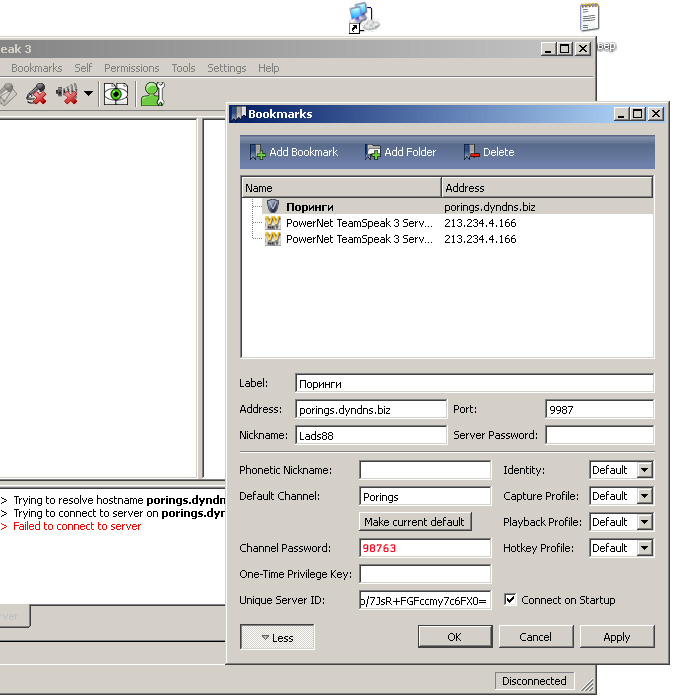Image resolution: width=700 pixels, height=700 pixels.
Task: Maximize the Bookmarks dialog window
Action: coord(638,114)
